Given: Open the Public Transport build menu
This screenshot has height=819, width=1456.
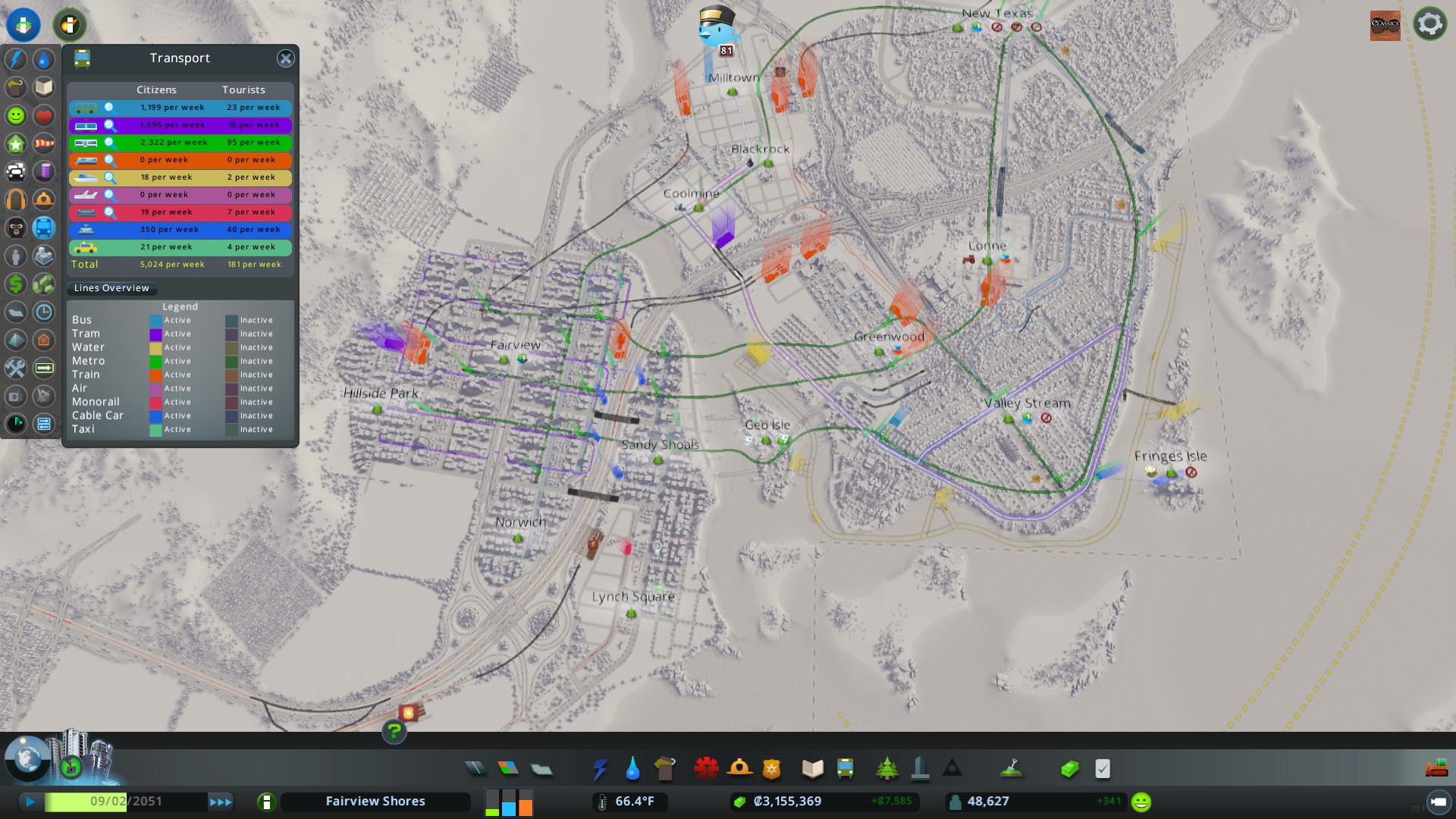Looking at the screenshot, I should (x=846, y=769).
